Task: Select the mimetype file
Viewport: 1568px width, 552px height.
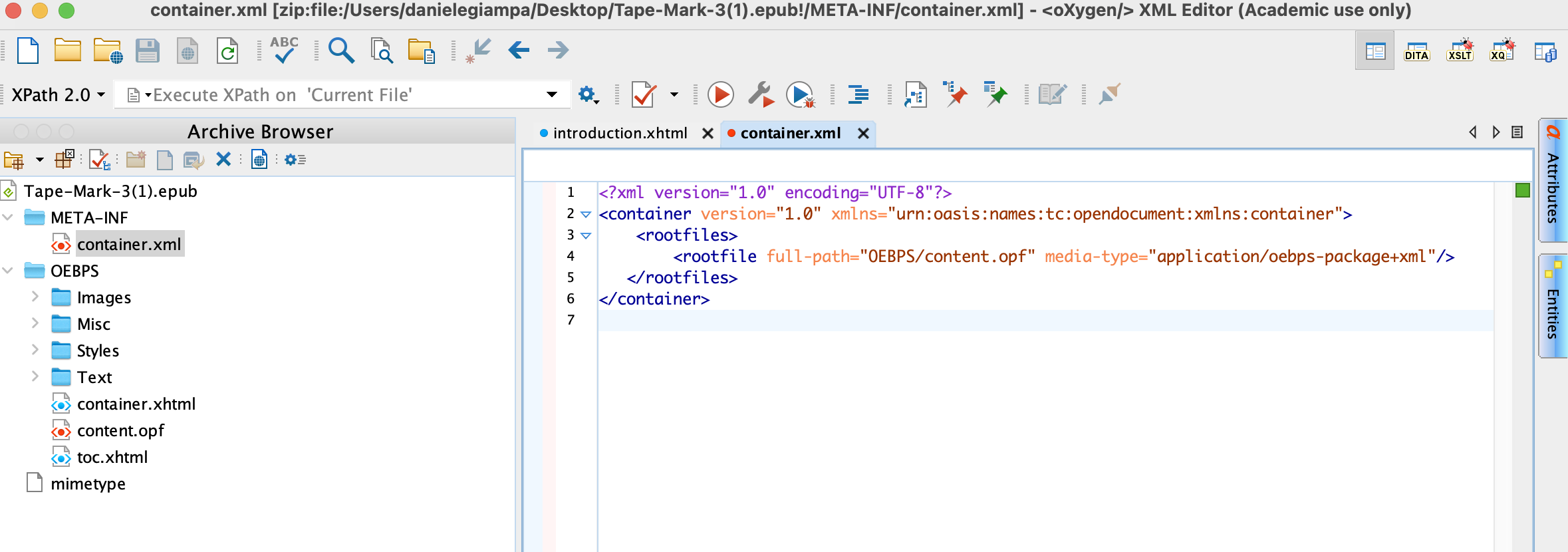Action: [x=88, y=483]
